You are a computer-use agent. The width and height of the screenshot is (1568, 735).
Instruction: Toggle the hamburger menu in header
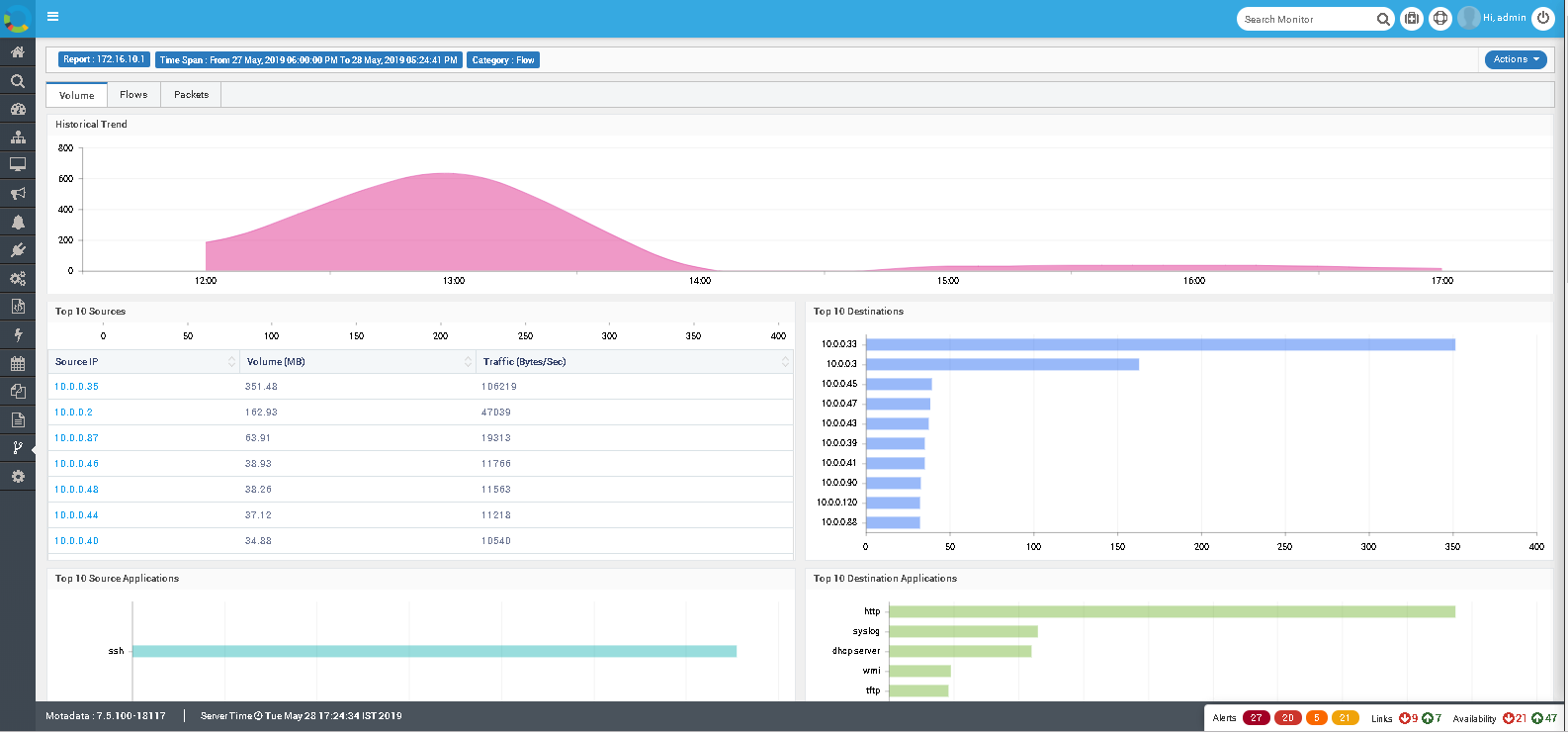click(52, 16)
